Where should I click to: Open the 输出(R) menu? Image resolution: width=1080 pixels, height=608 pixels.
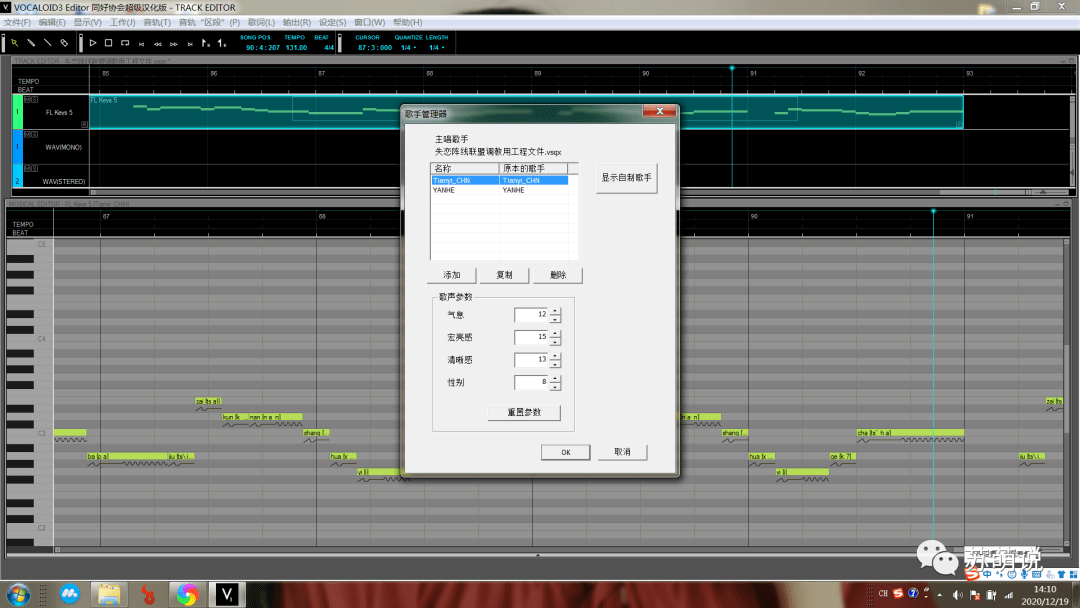[x=297, y=23]
